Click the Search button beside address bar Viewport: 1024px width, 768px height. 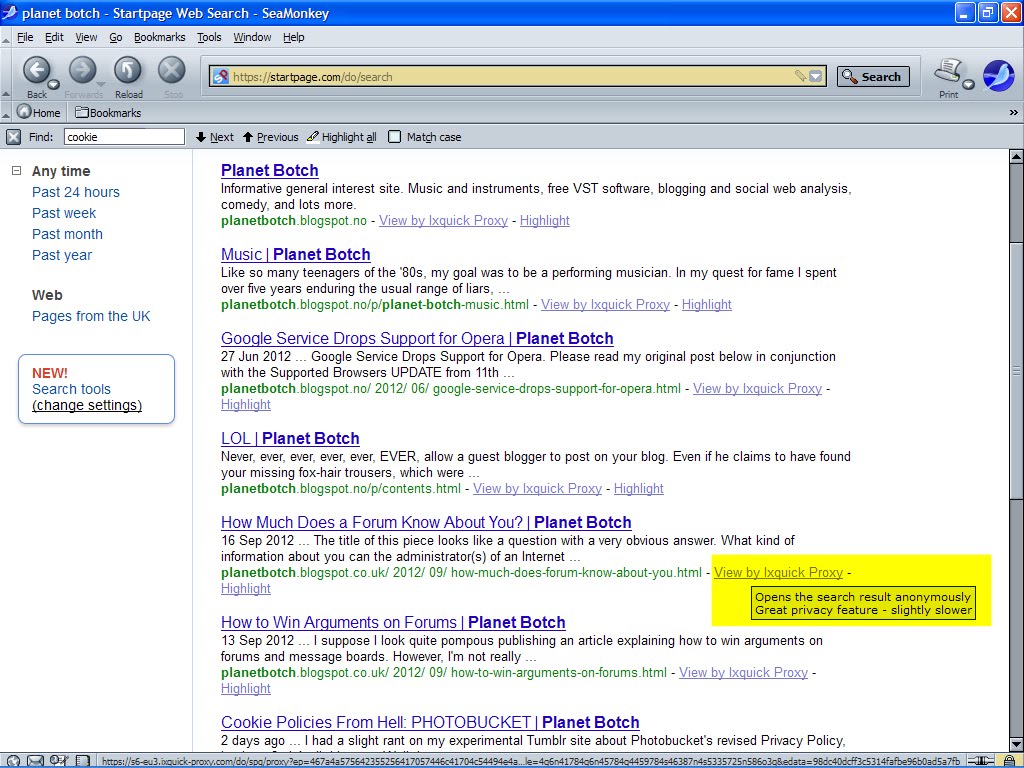pyautogui.click(x=873, y=76)
